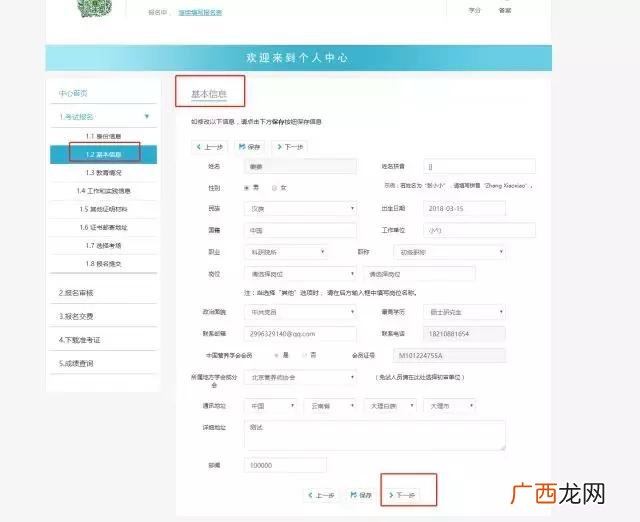The image size is (640, 522).
Task: Click the rightmost item in top-right header
Action: point(504,10)
